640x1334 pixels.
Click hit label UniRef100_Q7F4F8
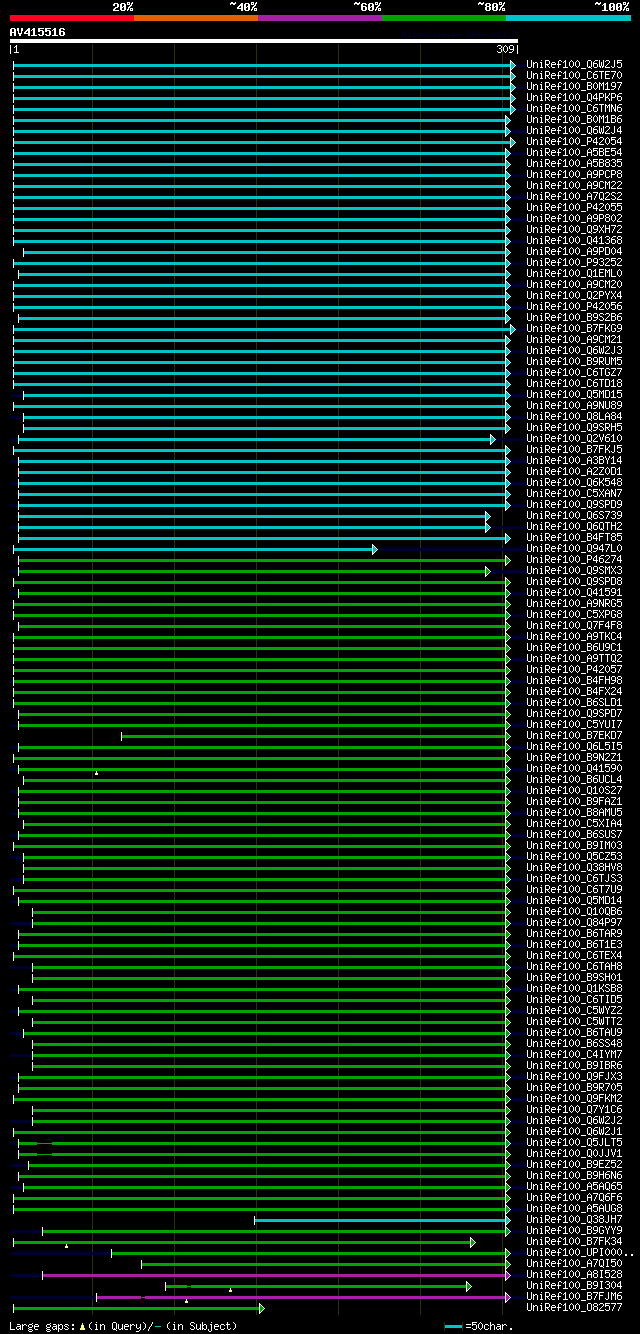(574, 625)
